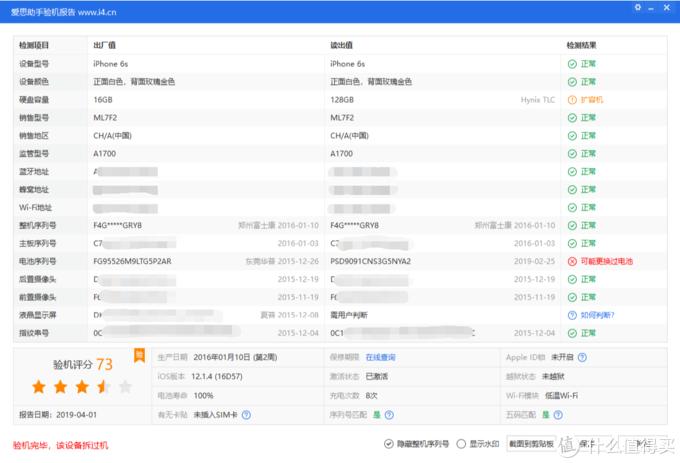
Task: Click the 检测结果 column header
Action: click(x=582, y=45)
